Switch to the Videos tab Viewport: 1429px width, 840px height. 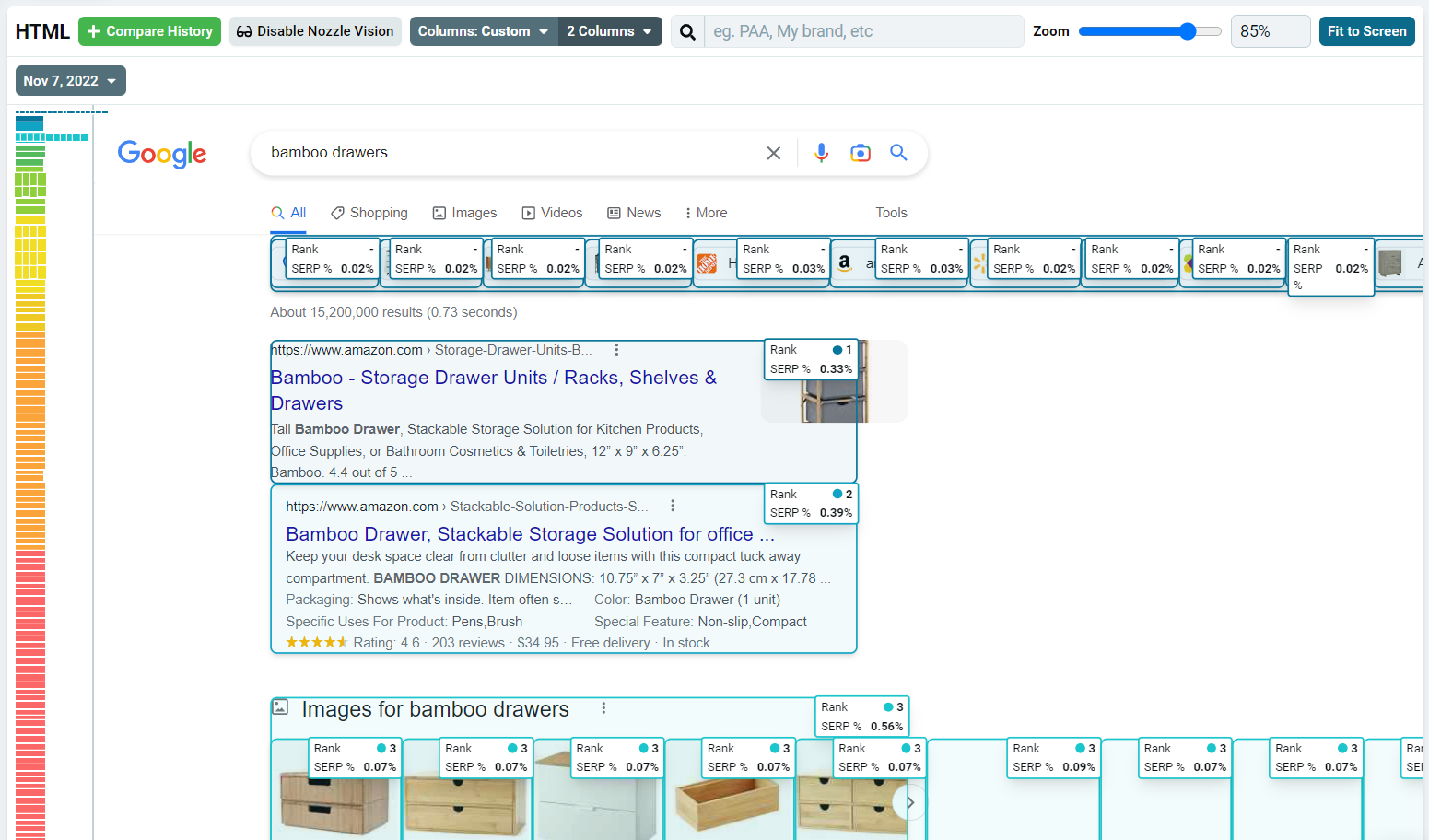click(553, 213)
